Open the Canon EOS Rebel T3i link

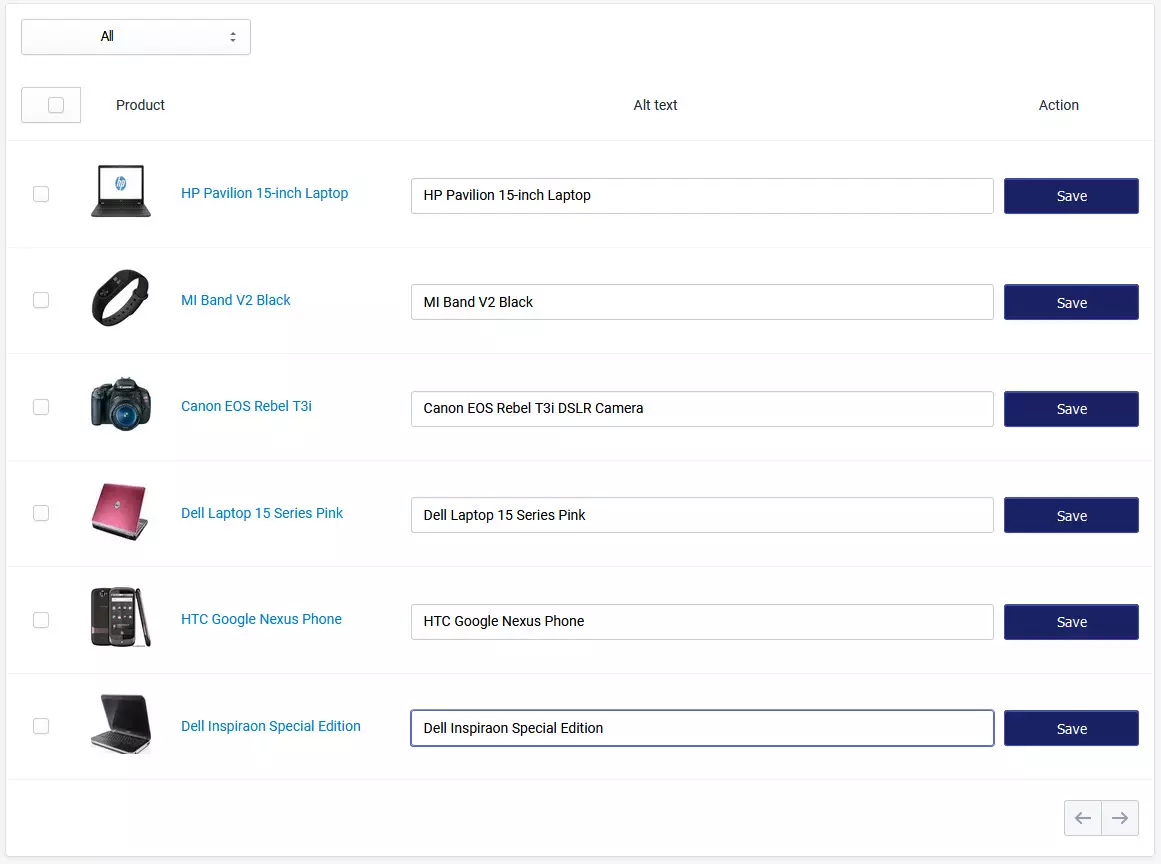(x=246, y=406)
